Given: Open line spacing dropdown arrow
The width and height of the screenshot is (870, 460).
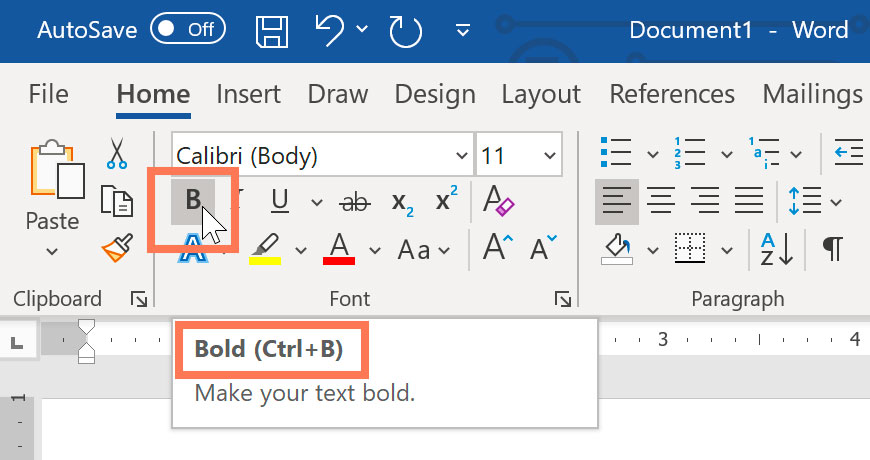Looking at the screenshot, I should pyautogui.click(x=836, y=202).
